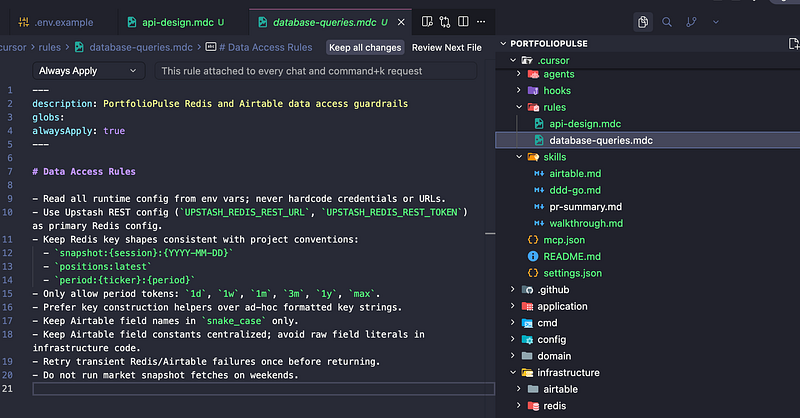Click the Keep all changes button
The image size is (800, 418).
pos(365,47)
